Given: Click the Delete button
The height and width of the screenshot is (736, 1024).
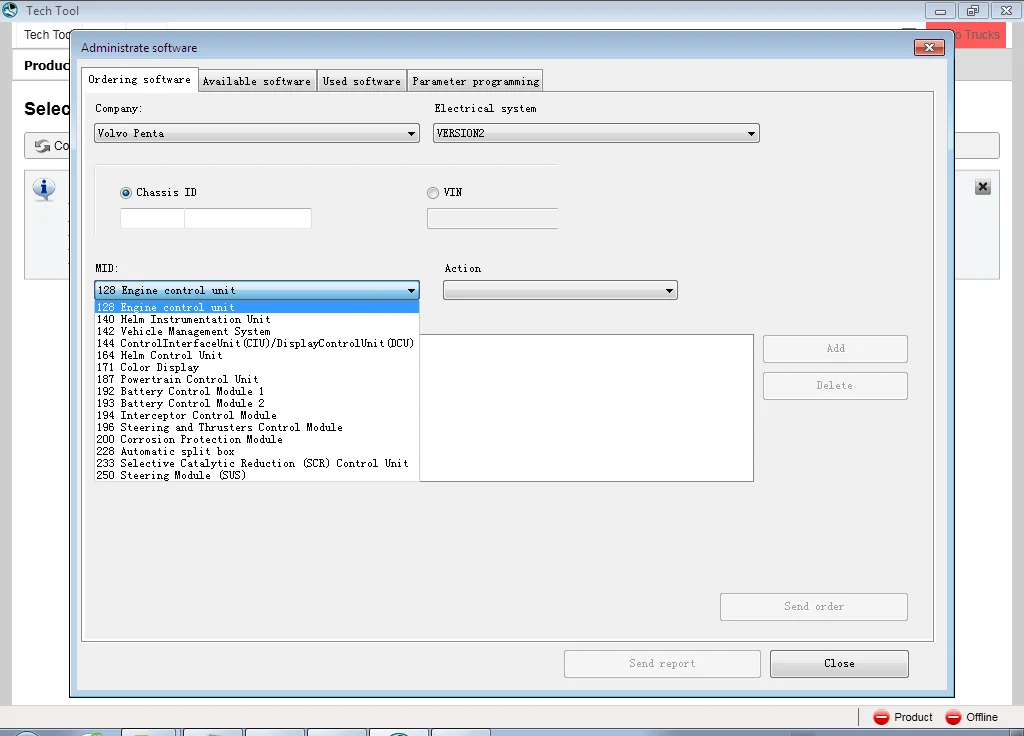Looking at the screenshot, I should [835, 386].
